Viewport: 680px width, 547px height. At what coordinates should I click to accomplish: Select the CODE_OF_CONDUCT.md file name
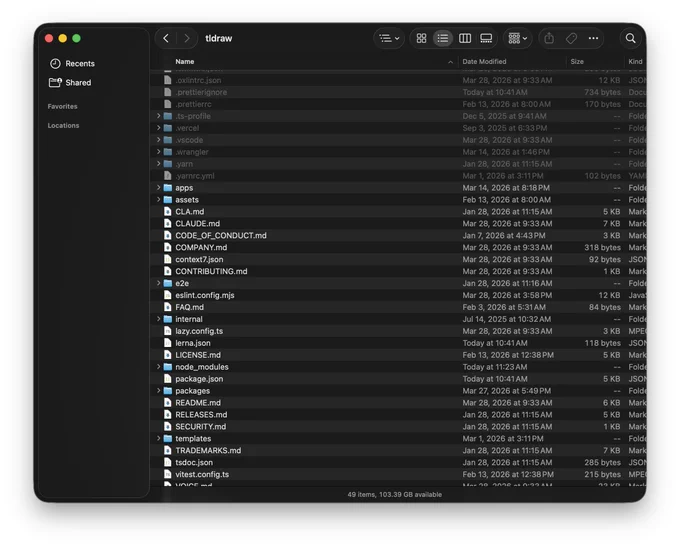point(221,236)
